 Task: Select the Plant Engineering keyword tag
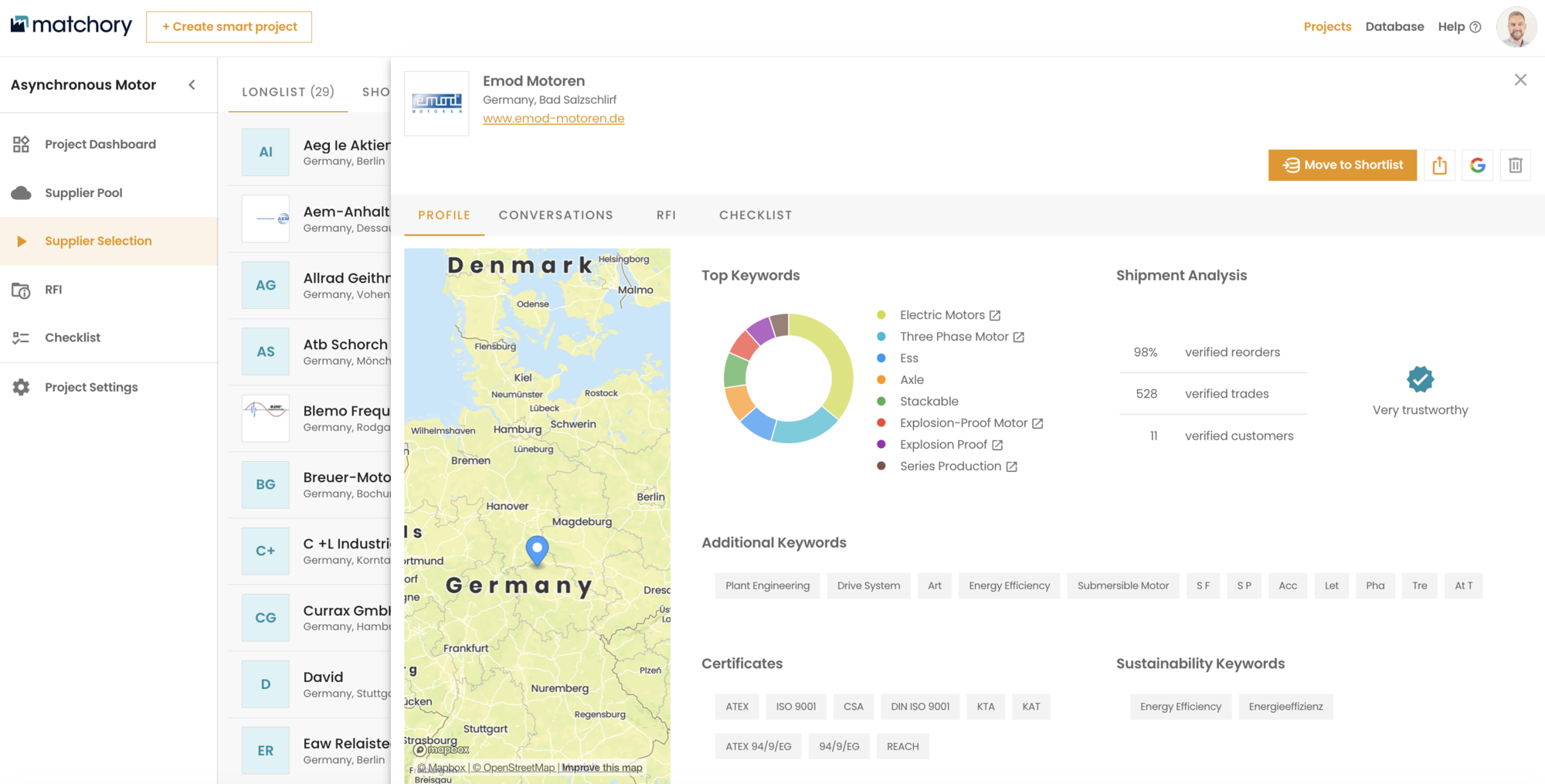pos(767,585)
